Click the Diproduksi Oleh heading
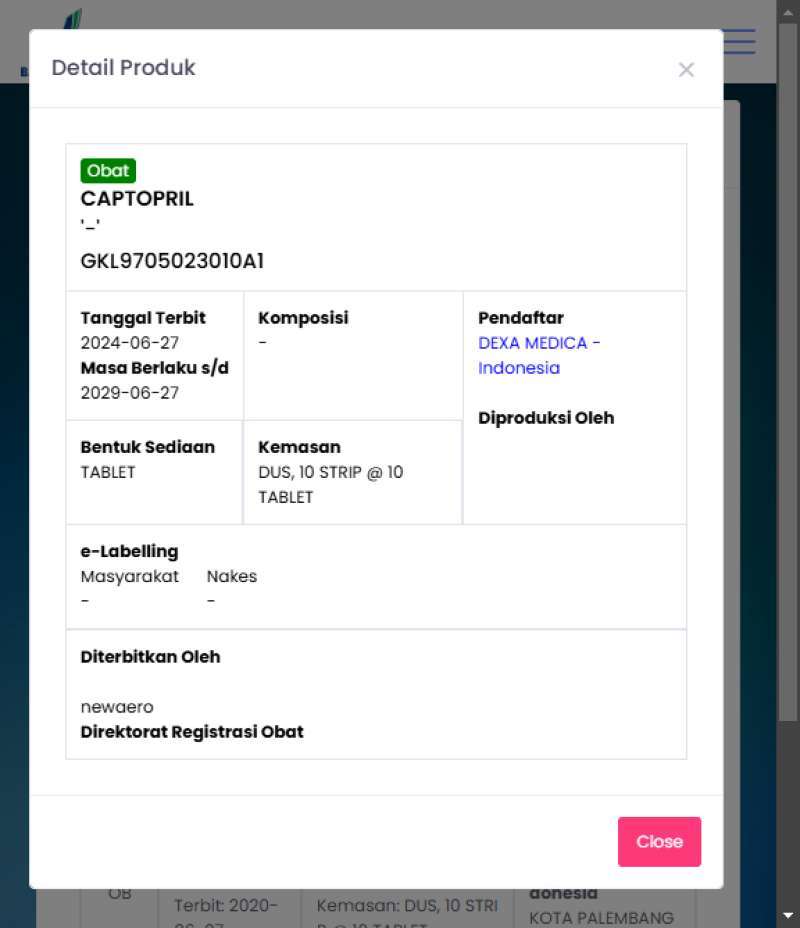The height and width of the screenshot is (928, 800). click(x=546, y=418)
